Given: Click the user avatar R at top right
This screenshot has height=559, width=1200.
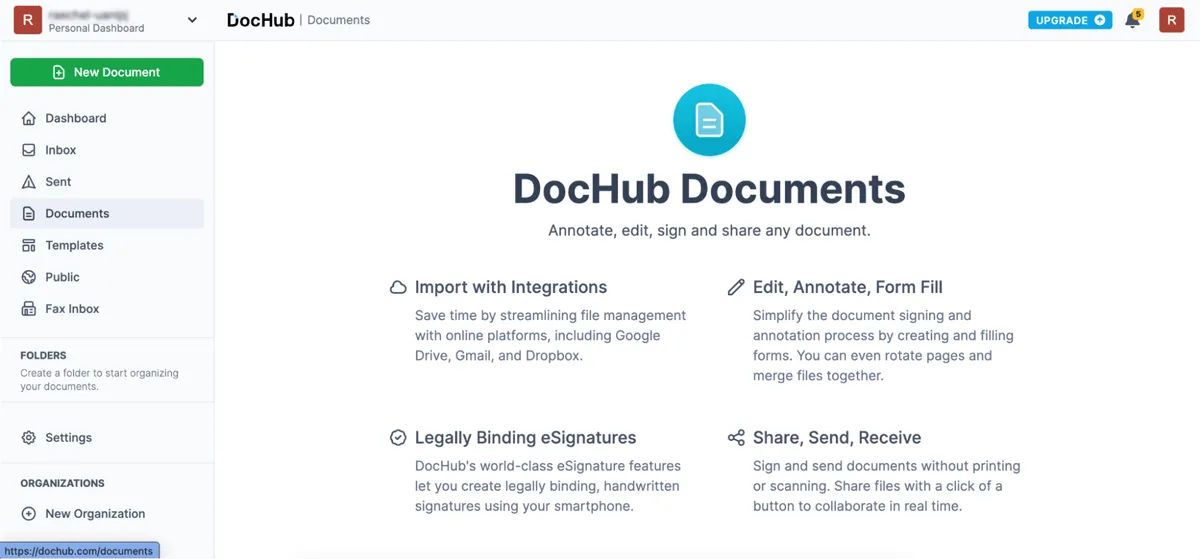Looking at the screenshot, I should click(x=1172, y=20).
